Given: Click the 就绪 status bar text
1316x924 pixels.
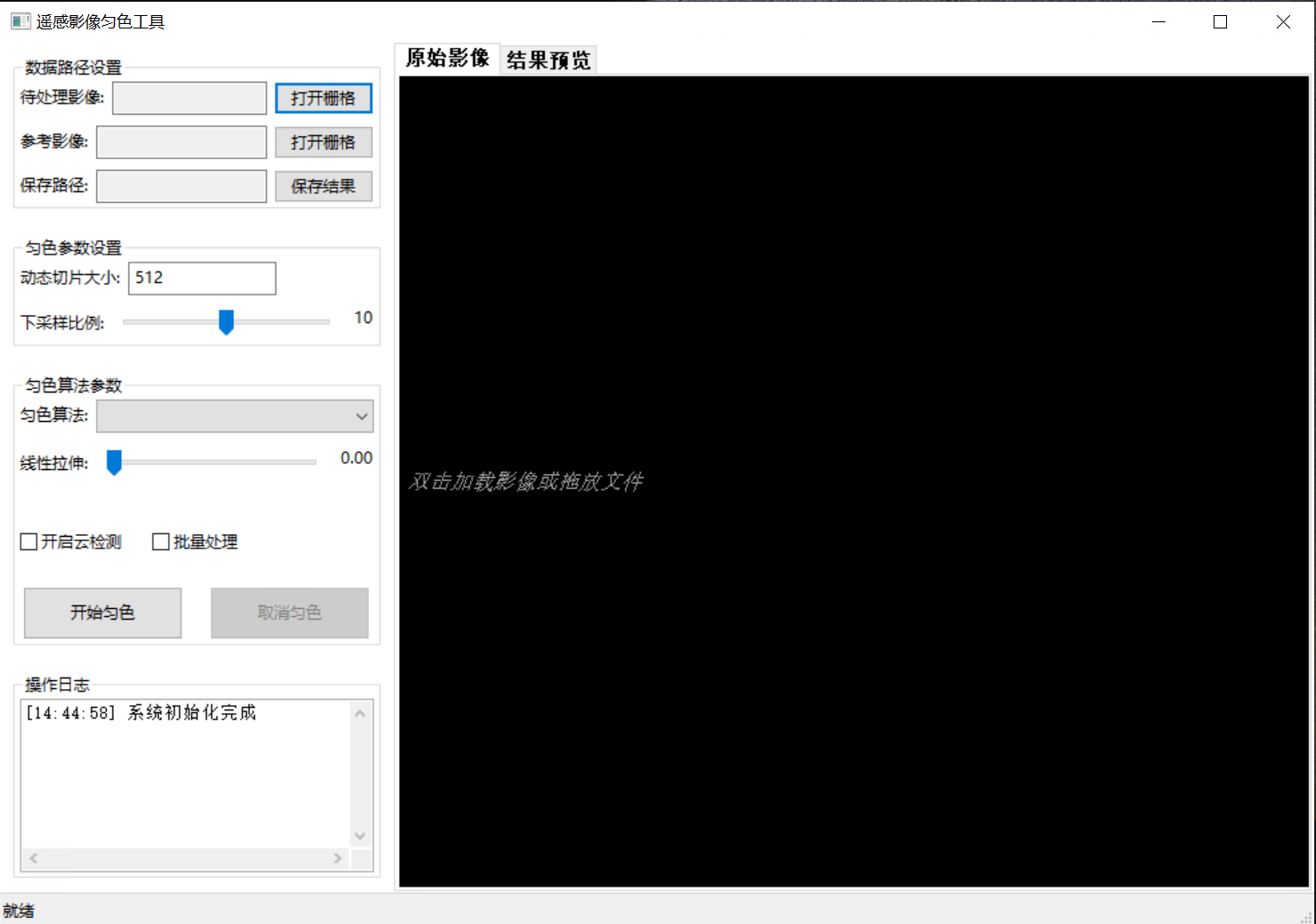Looking at the screenshot, I should point(19,910).
